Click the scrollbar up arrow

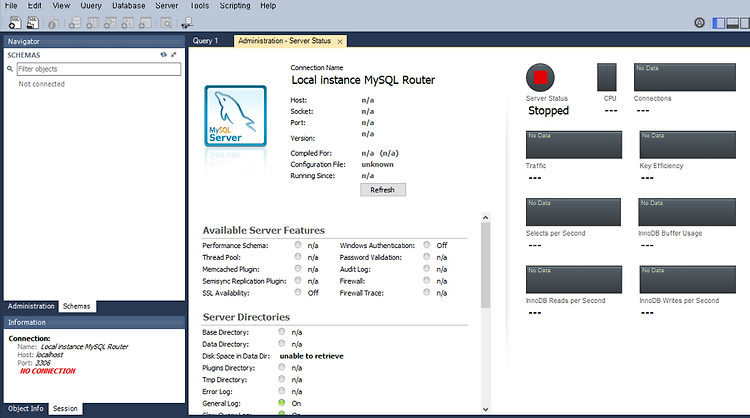485,218
